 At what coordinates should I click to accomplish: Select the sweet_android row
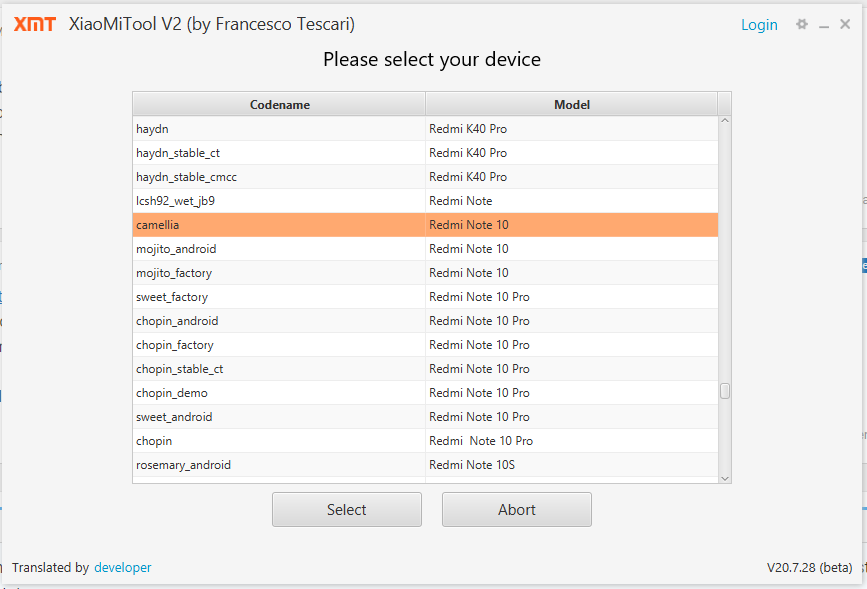[425, 417]
